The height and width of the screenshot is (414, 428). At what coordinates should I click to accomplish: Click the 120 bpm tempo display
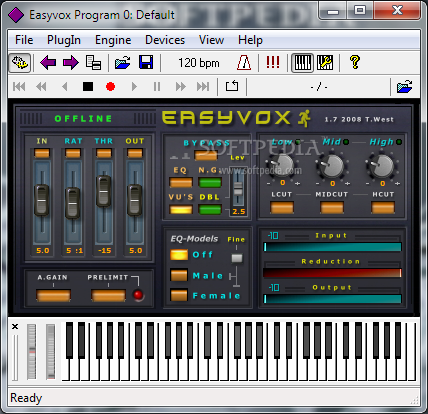pos(199,63)
